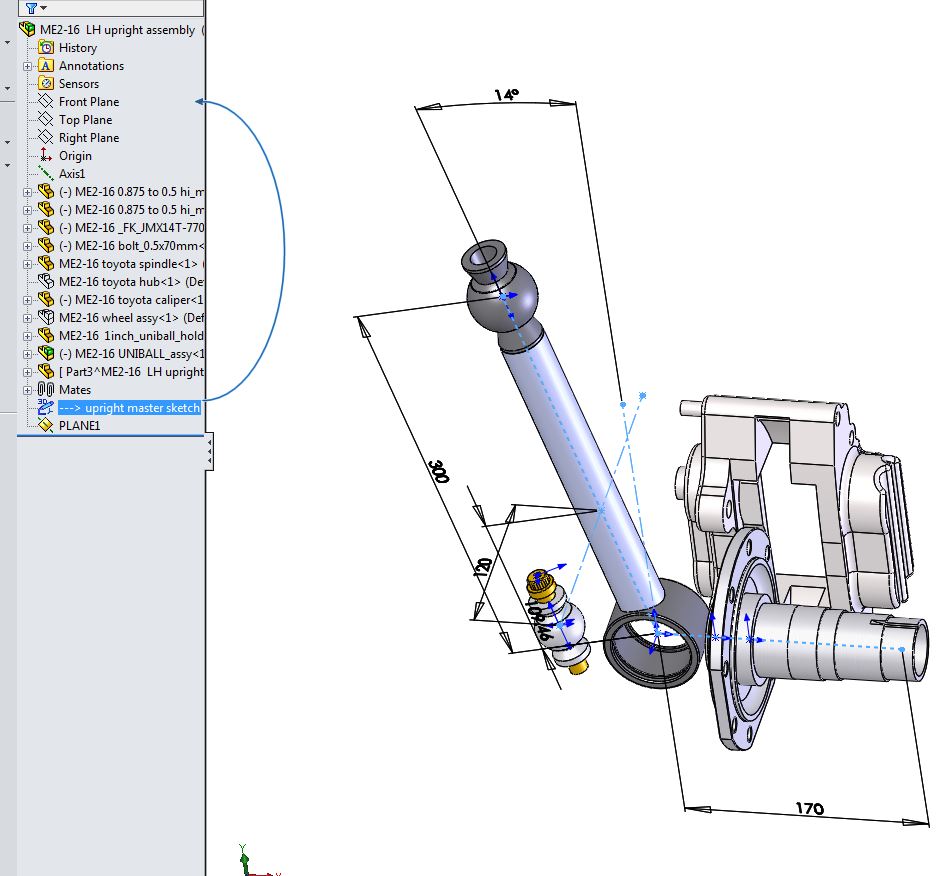The height and width of the screenshot is (876, 952).
Task: Click the Axis1 icon
Action: click(x=46, y=173)
